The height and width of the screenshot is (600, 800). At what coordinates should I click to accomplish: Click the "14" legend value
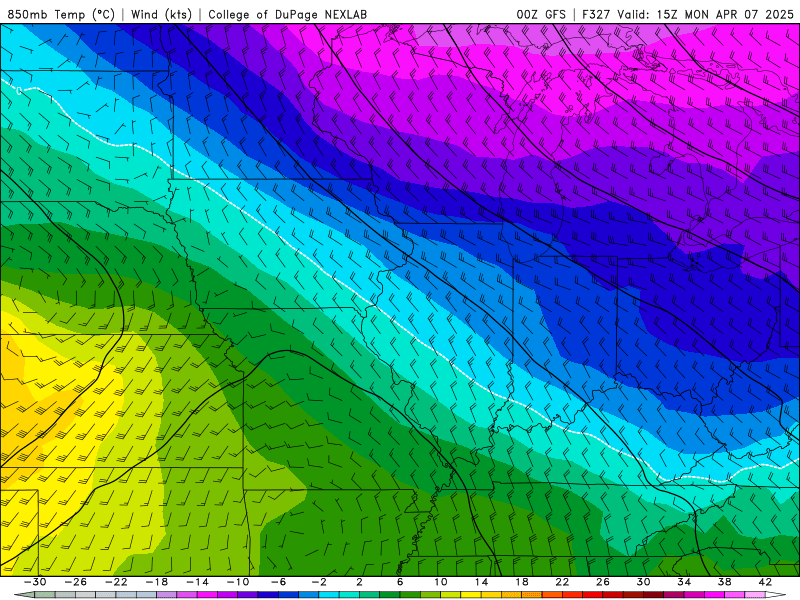482,582
